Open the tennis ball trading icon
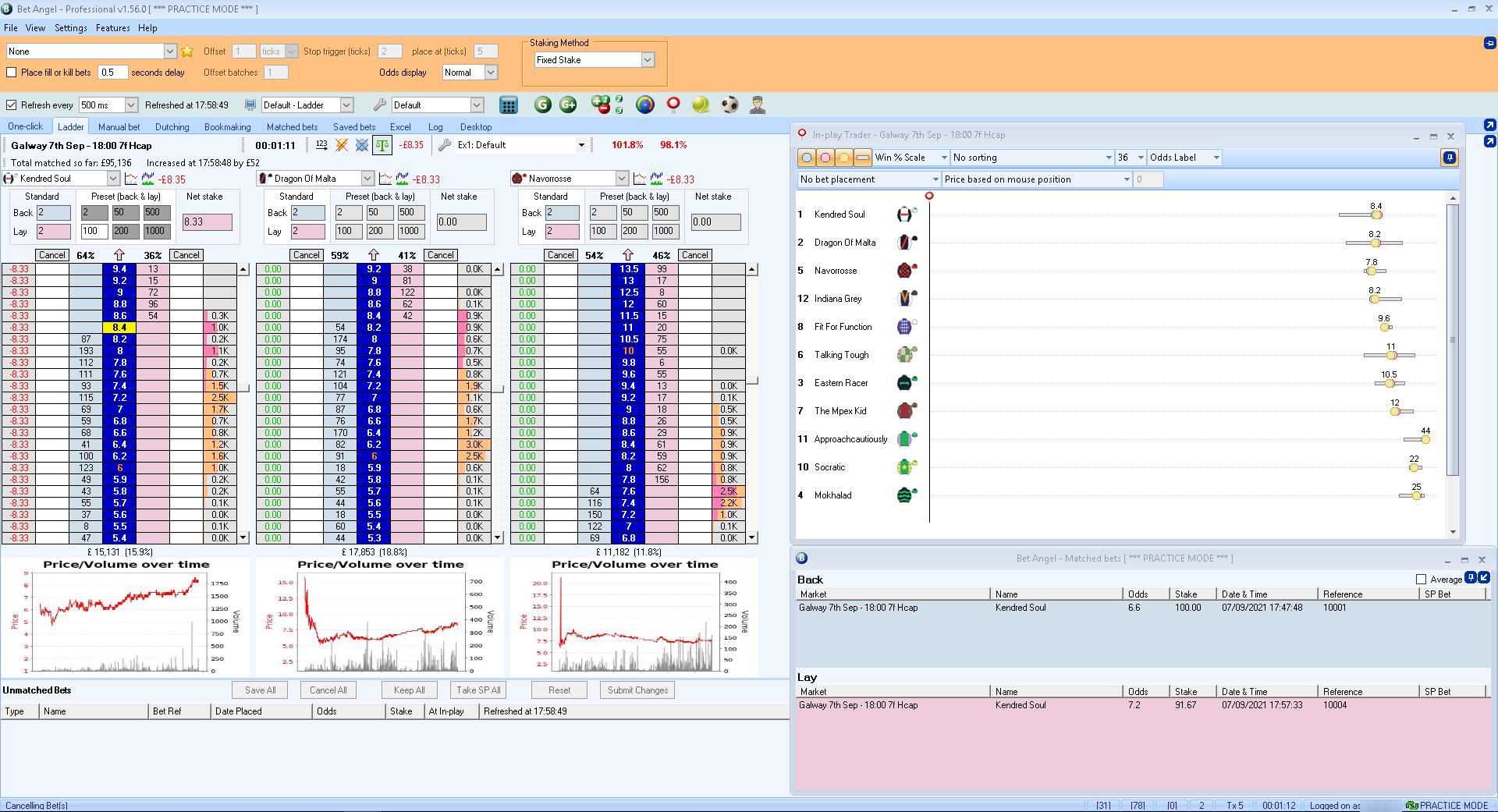1498x812 pixels. 701,105
